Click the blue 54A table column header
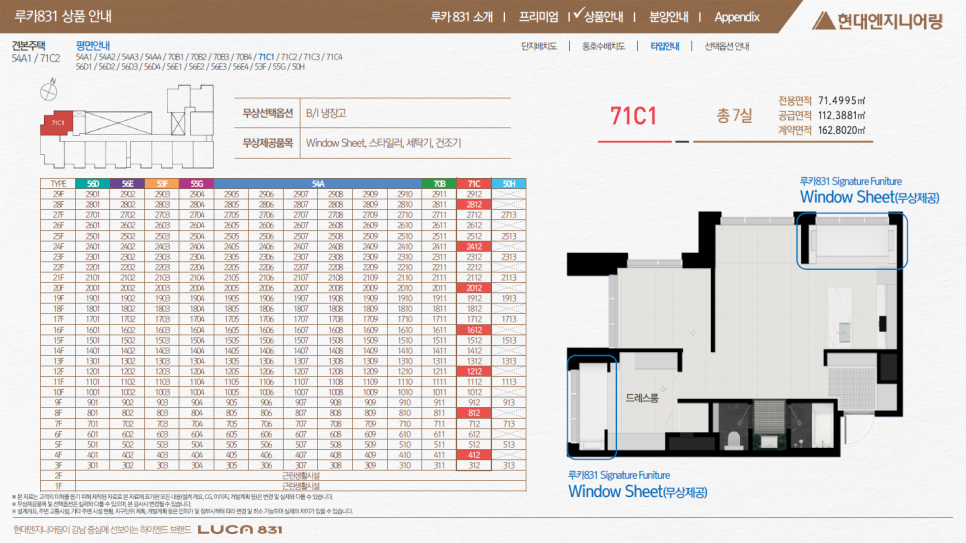Image resolution: width=966 pixels, height=543 pixels. 318,184
